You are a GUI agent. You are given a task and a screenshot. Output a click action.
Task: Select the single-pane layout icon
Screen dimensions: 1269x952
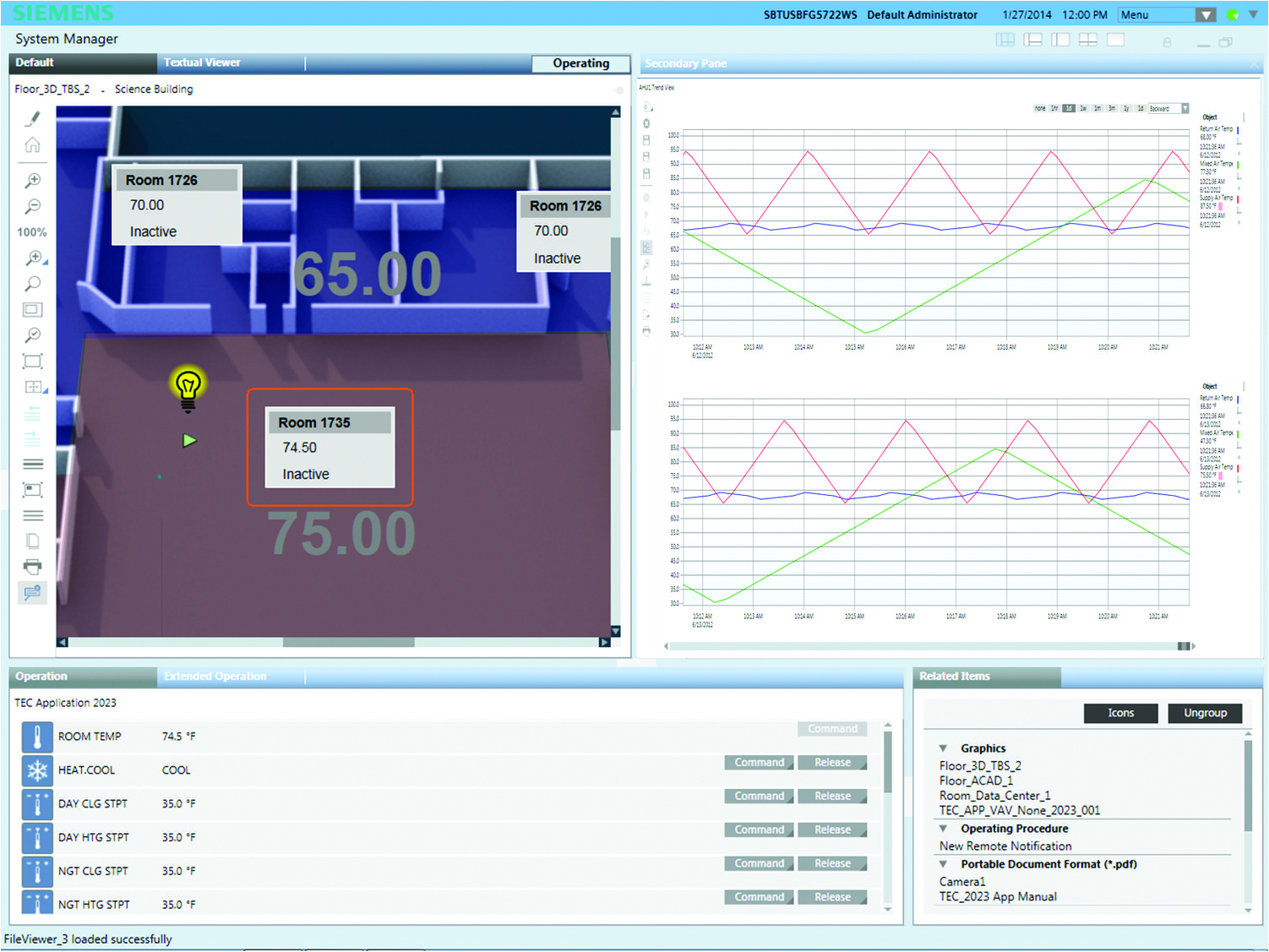[1115, 40]
